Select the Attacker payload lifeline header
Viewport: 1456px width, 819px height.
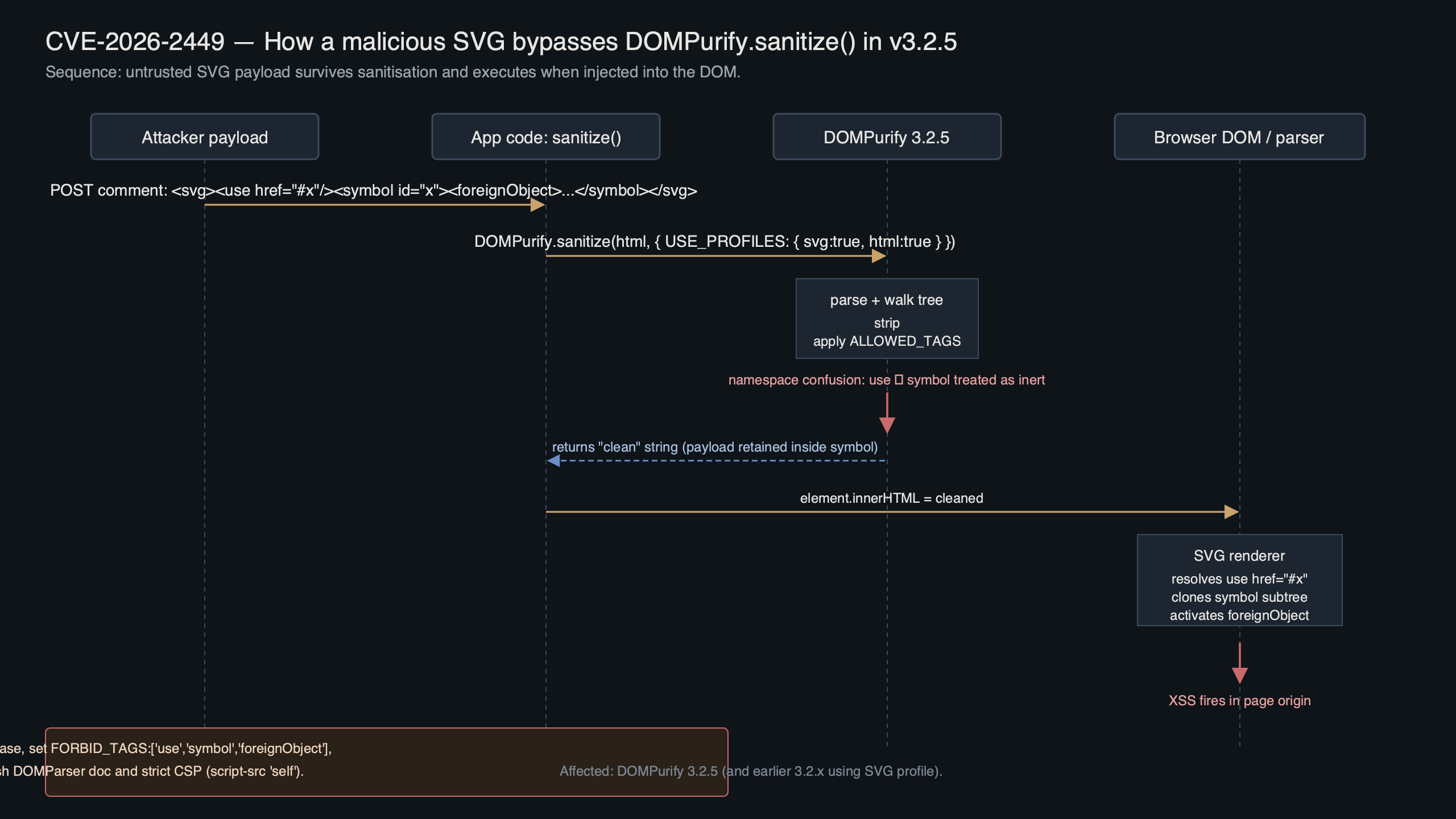[205, 136]
